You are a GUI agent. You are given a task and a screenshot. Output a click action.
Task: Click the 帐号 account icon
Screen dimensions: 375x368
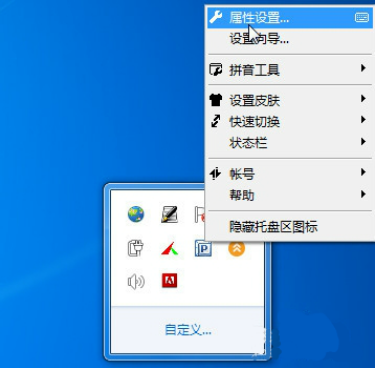pyautogui.click(x=215, y=173)
